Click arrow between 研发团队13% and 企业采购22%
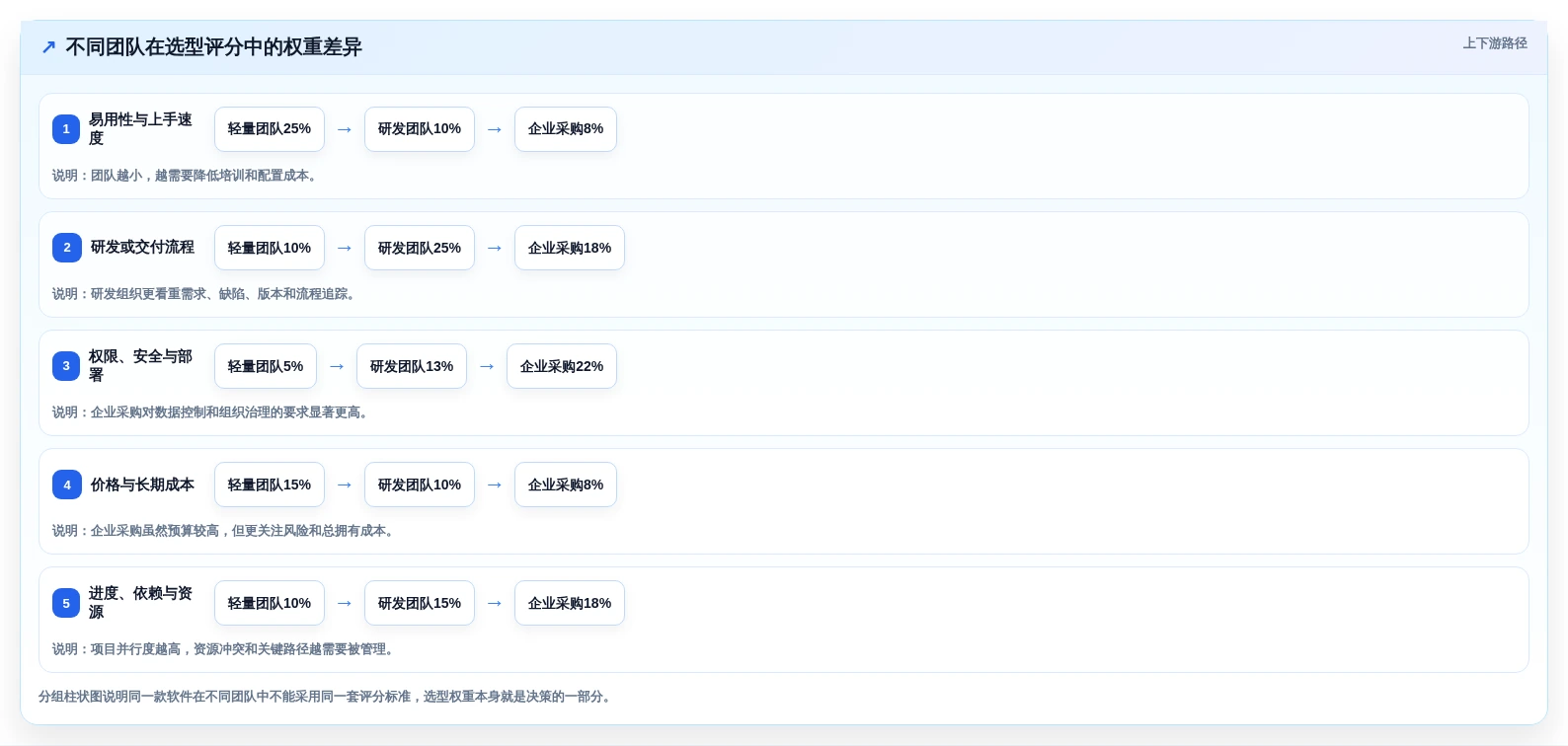Viewport: 1568px width, 746px height. (487, 366)
